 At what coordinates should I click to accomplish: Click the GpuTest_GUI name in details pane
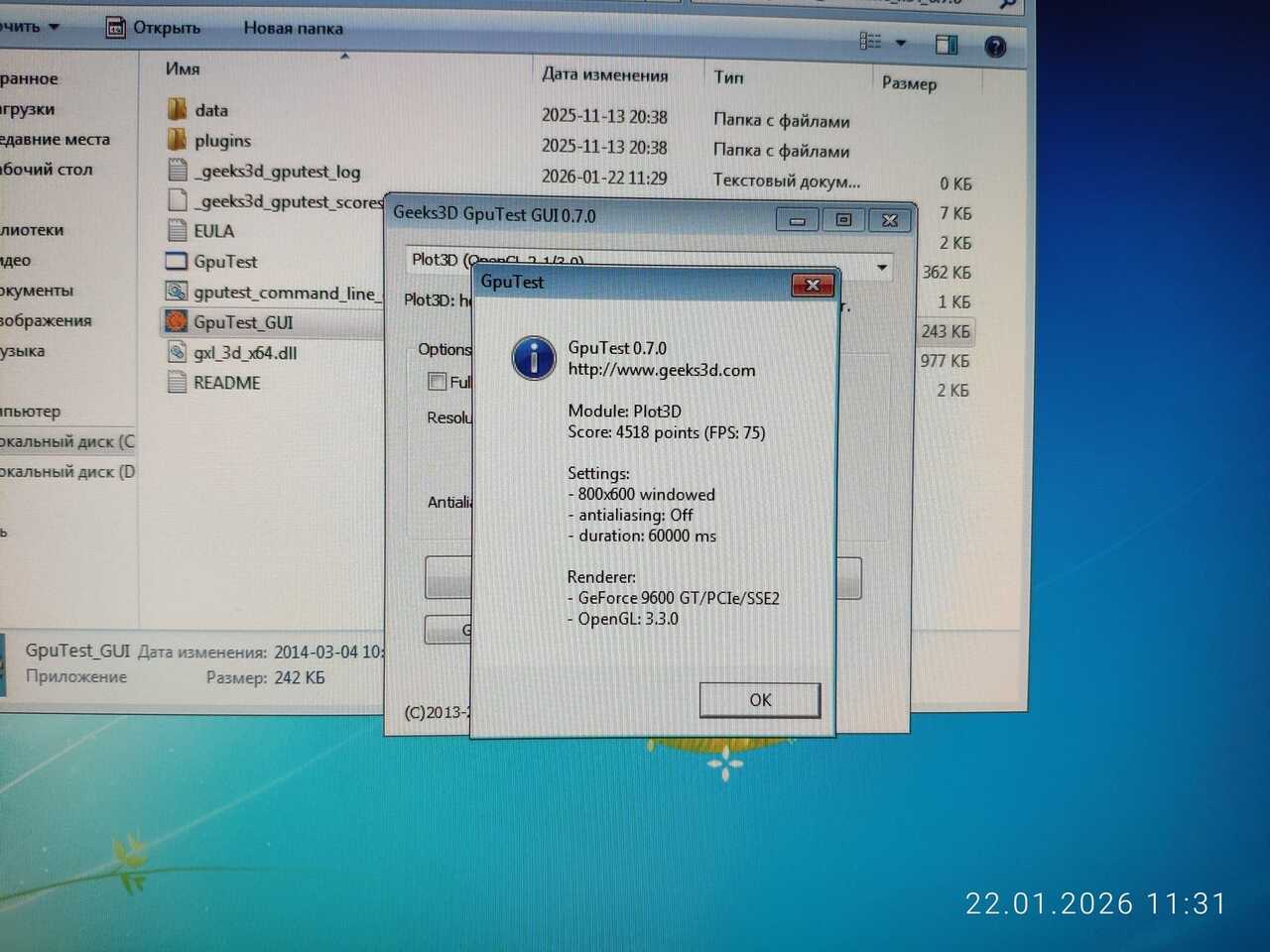click(77, 651)
